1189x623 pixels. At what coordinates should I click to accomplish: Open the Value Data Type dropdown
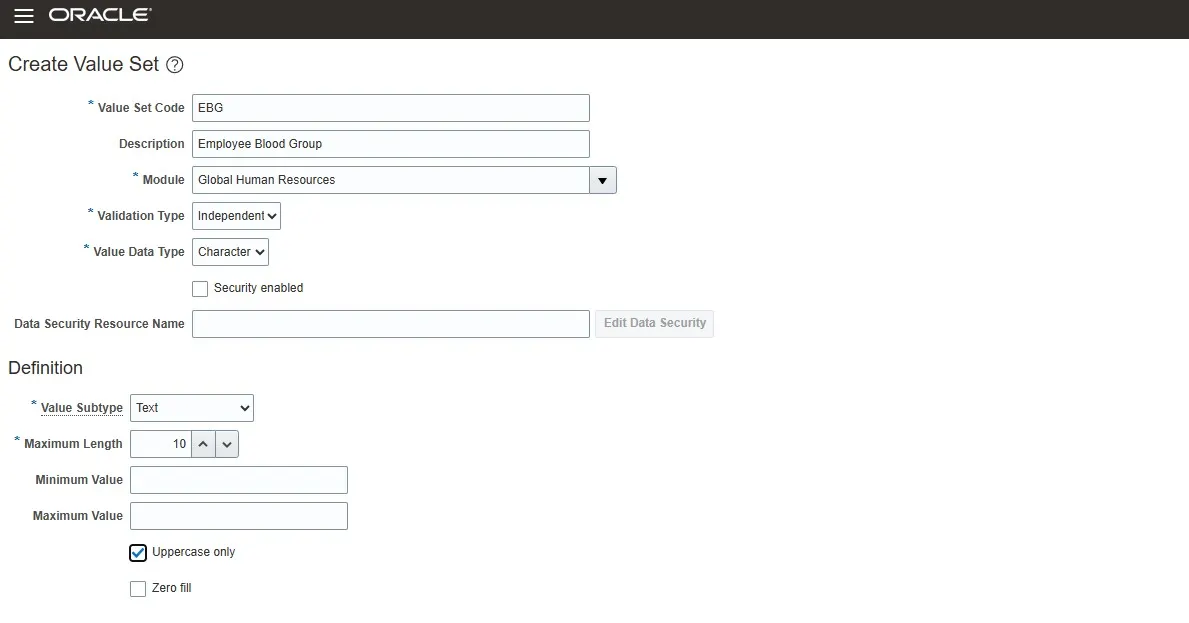231,252
